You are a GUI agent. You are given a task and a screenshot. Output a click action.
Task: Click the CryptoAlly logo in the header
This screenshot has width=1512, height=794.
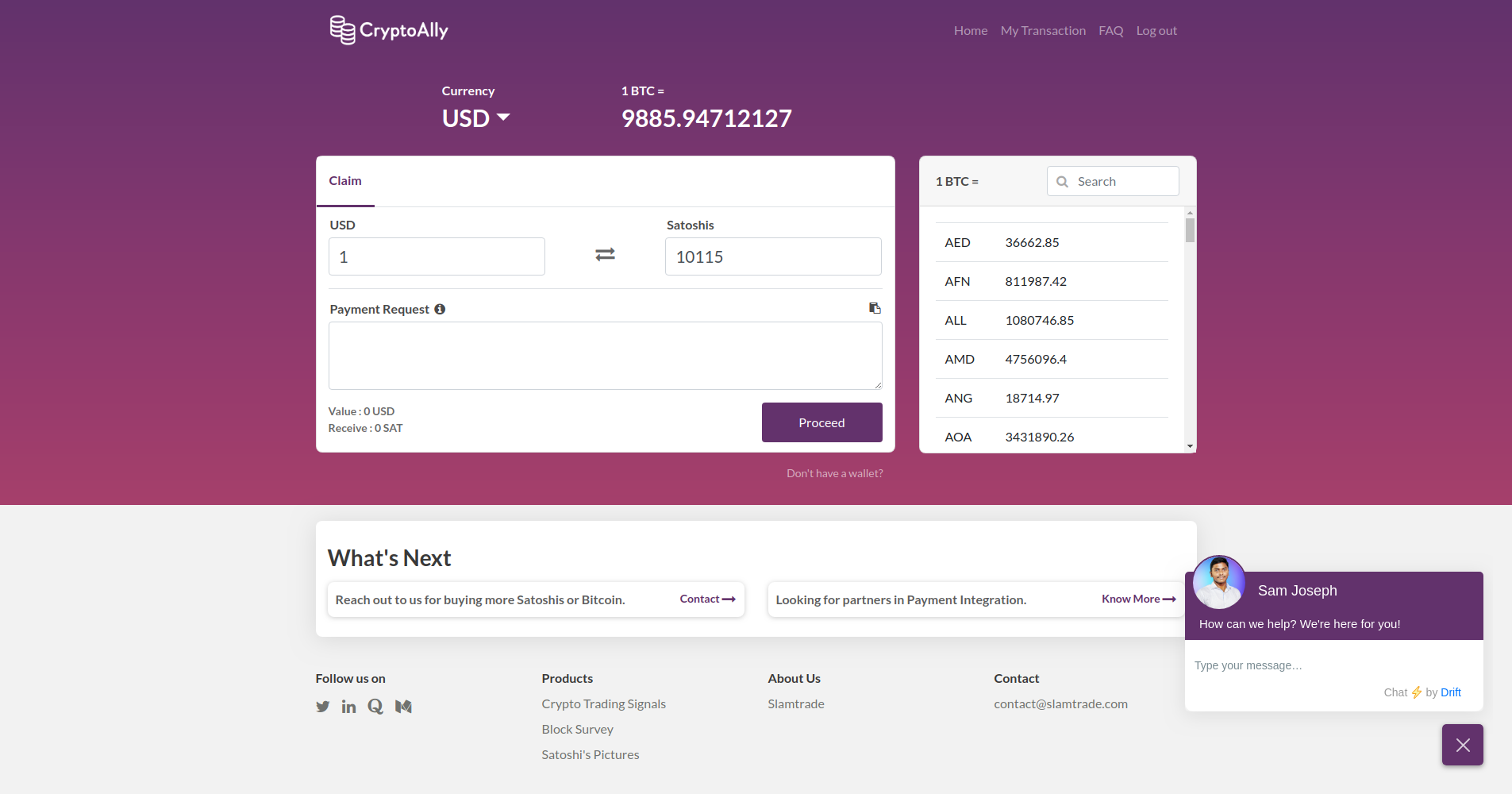tap(388, 29)
